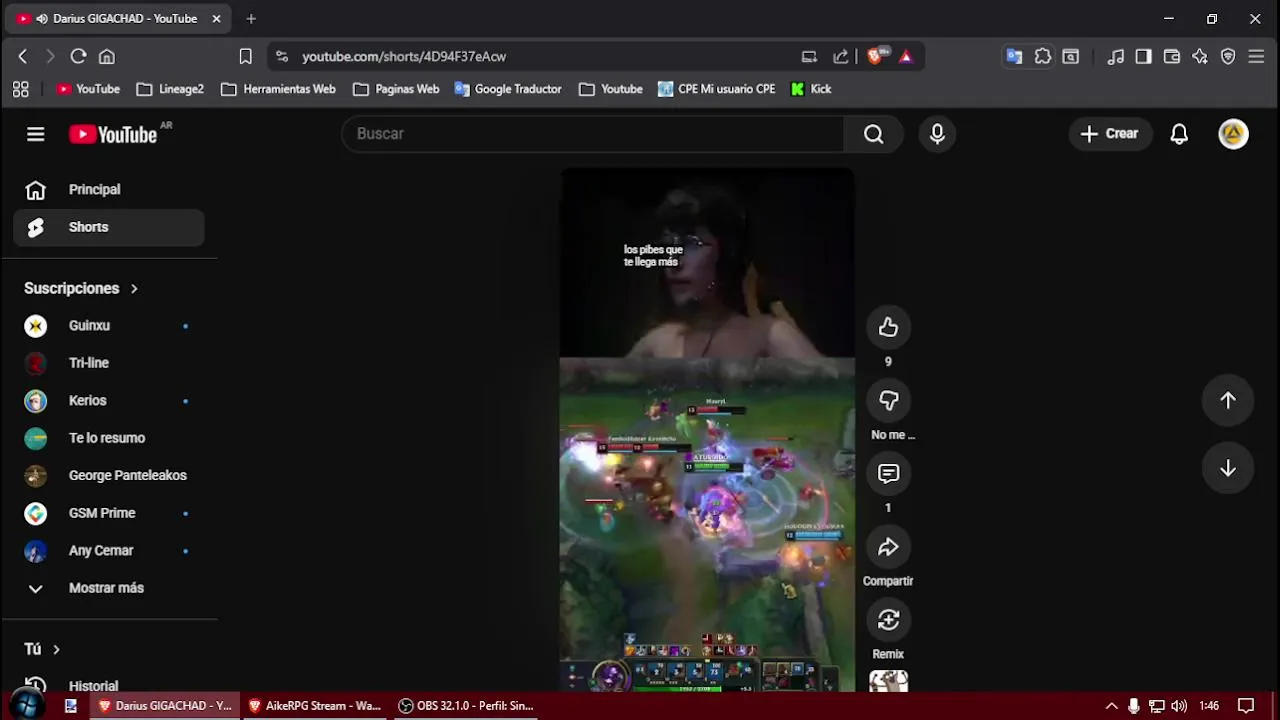1280x720 pixels.
Task: Open the Youtube bookmark folder
Action: (611, 89)
